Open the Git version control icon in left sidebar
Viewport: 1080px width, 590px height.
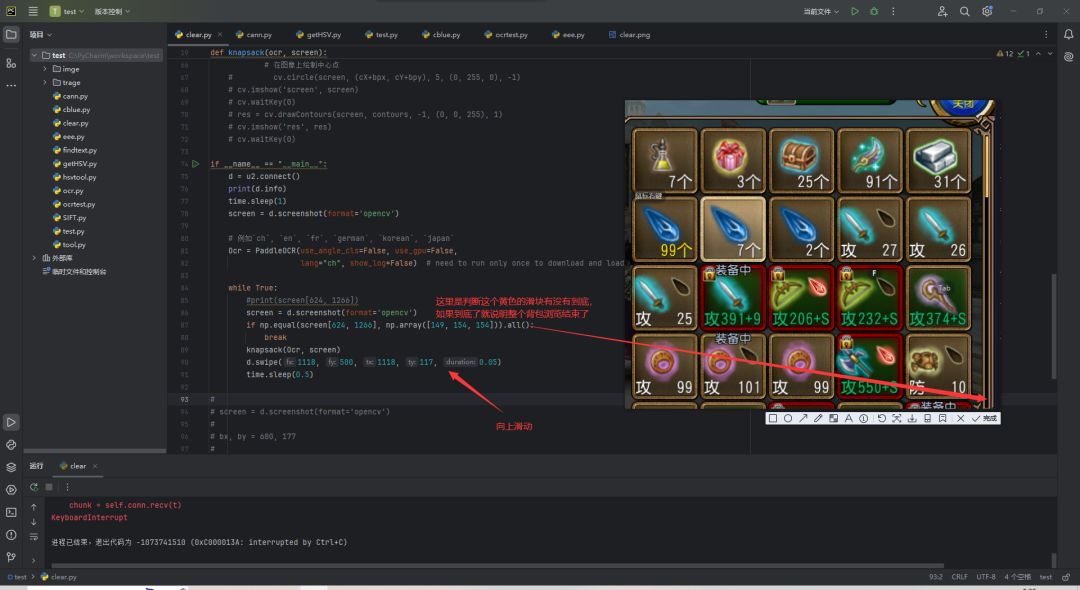(x=11, y=557)
